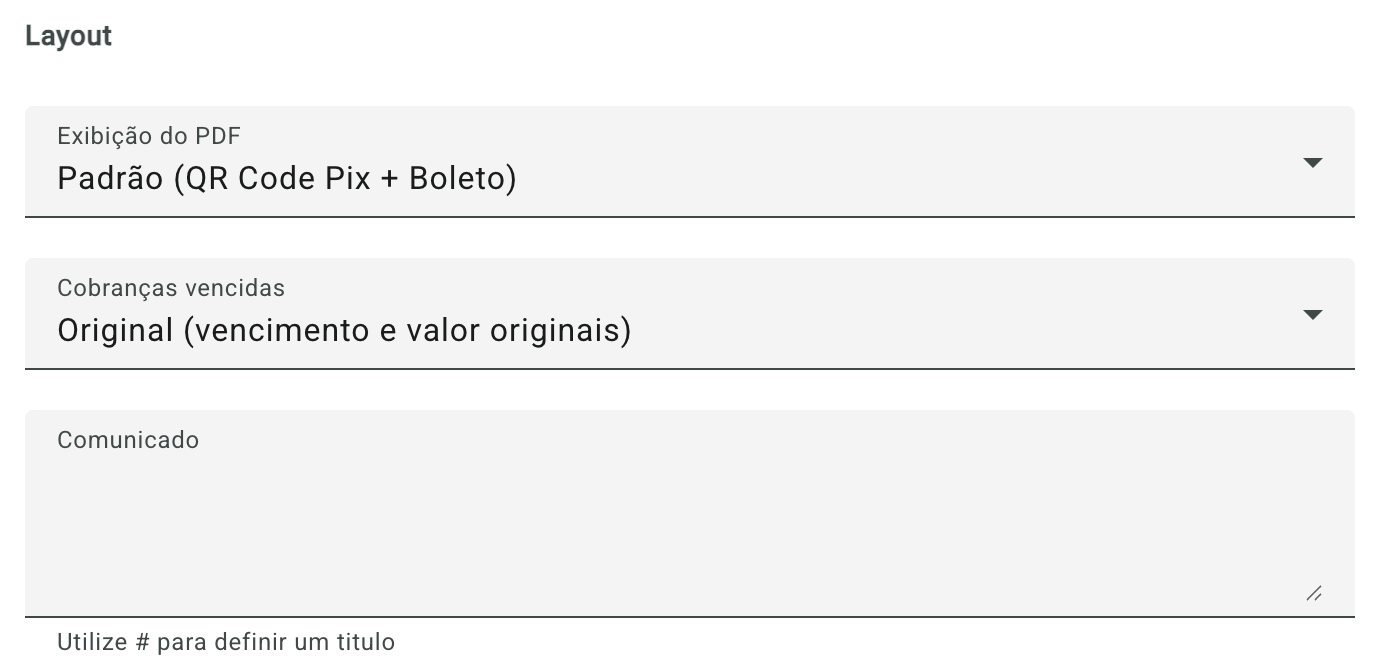
Task: Click the "Utilize # para definir um titulo" hint
Action: click(226, 642)
